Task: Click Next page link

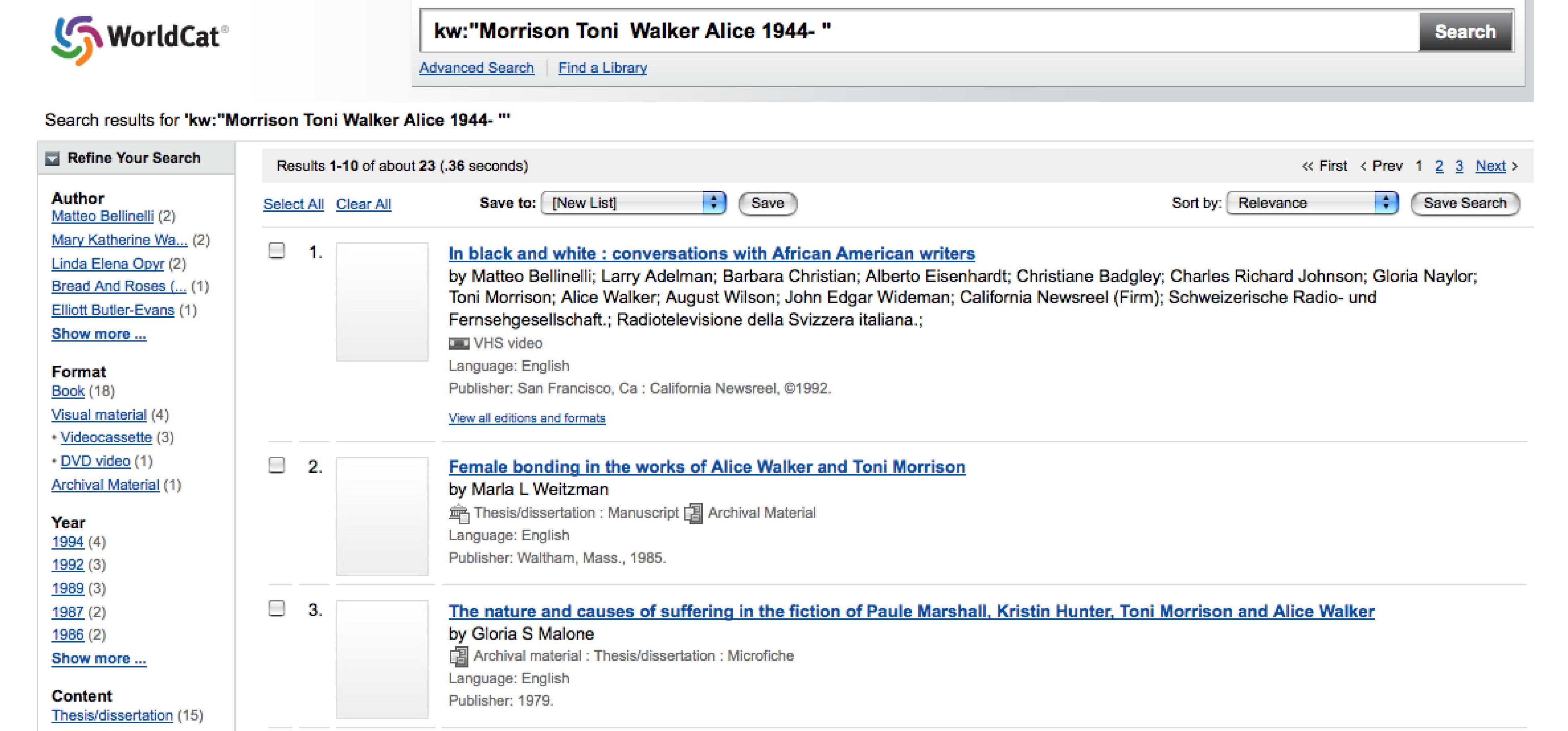Action: point(1491,166)
